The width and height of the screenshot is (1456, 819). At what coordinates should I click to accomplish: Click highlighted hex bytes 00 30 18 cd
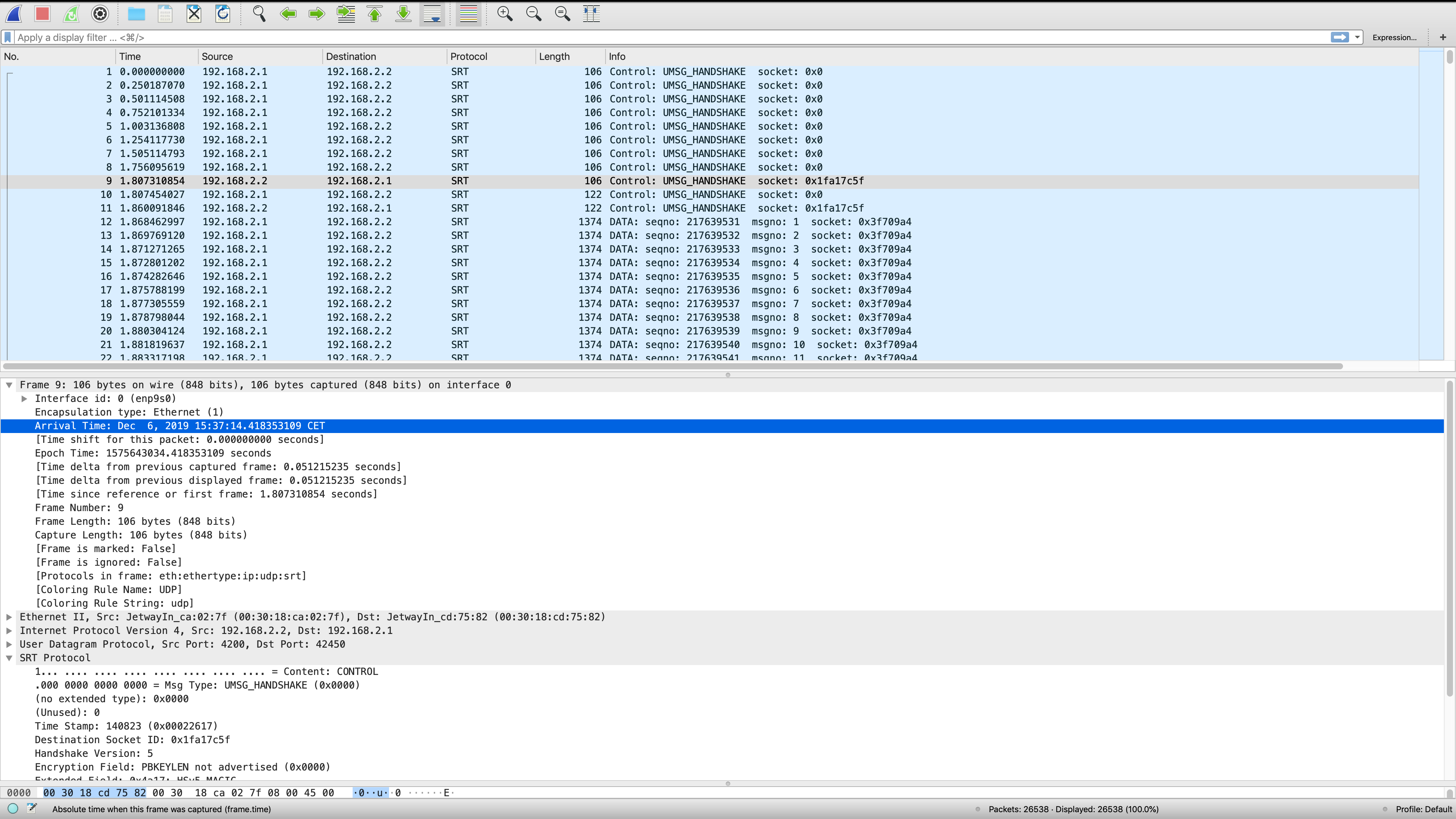click(94, 793)
